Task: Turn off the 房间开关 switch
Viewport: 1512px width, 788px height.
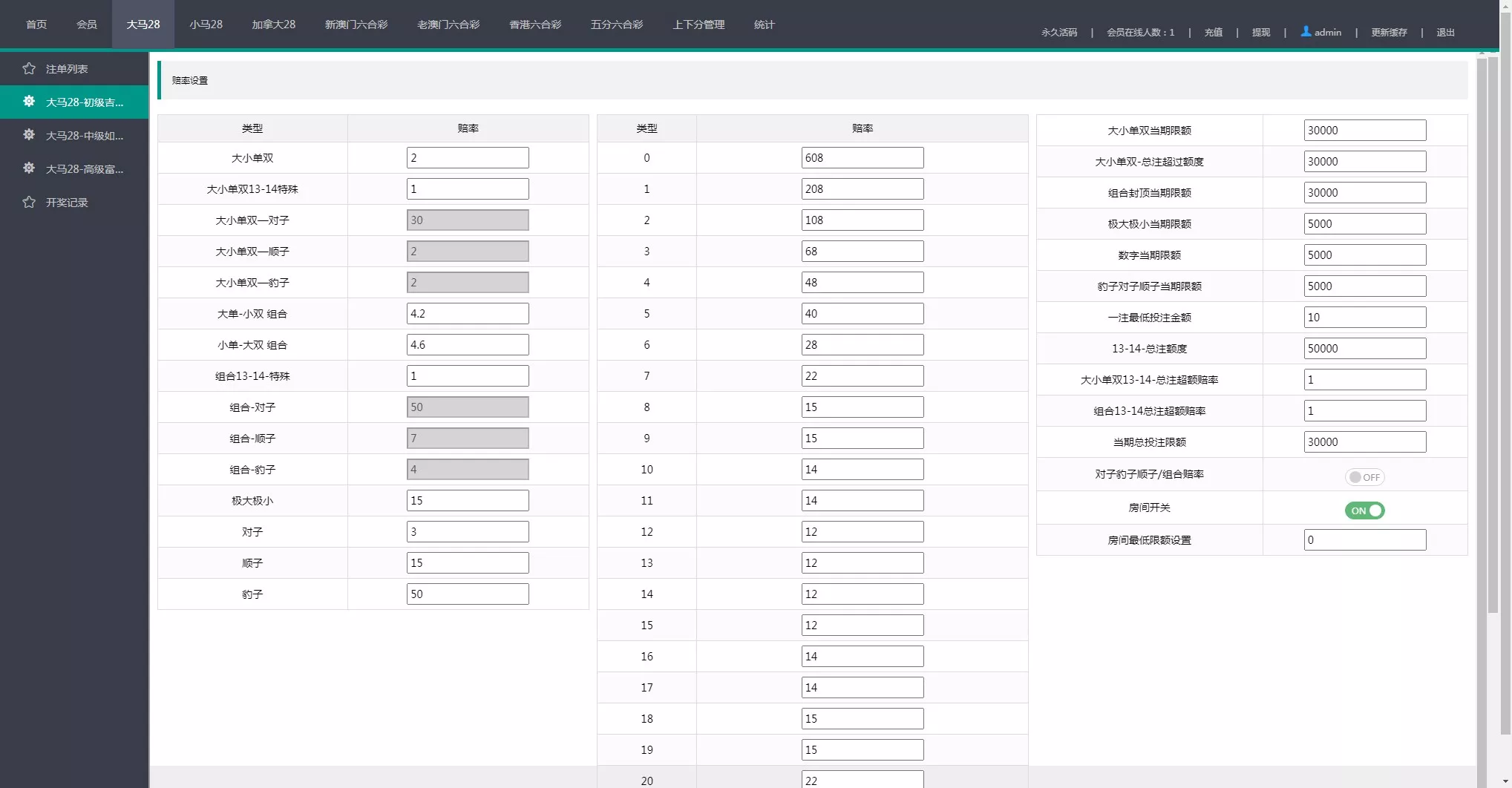Action: coord(1364,510)
